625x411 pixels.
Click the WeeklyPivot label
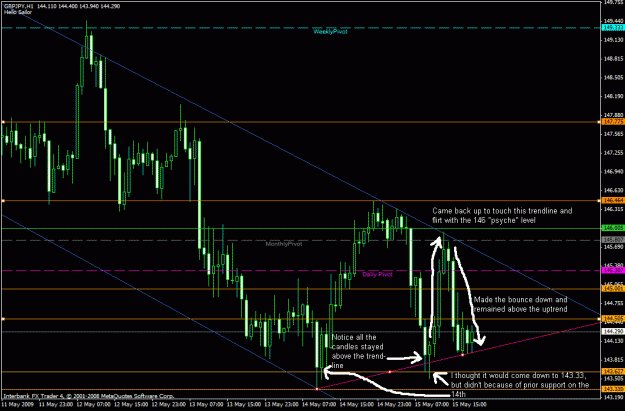click(330, 32)
